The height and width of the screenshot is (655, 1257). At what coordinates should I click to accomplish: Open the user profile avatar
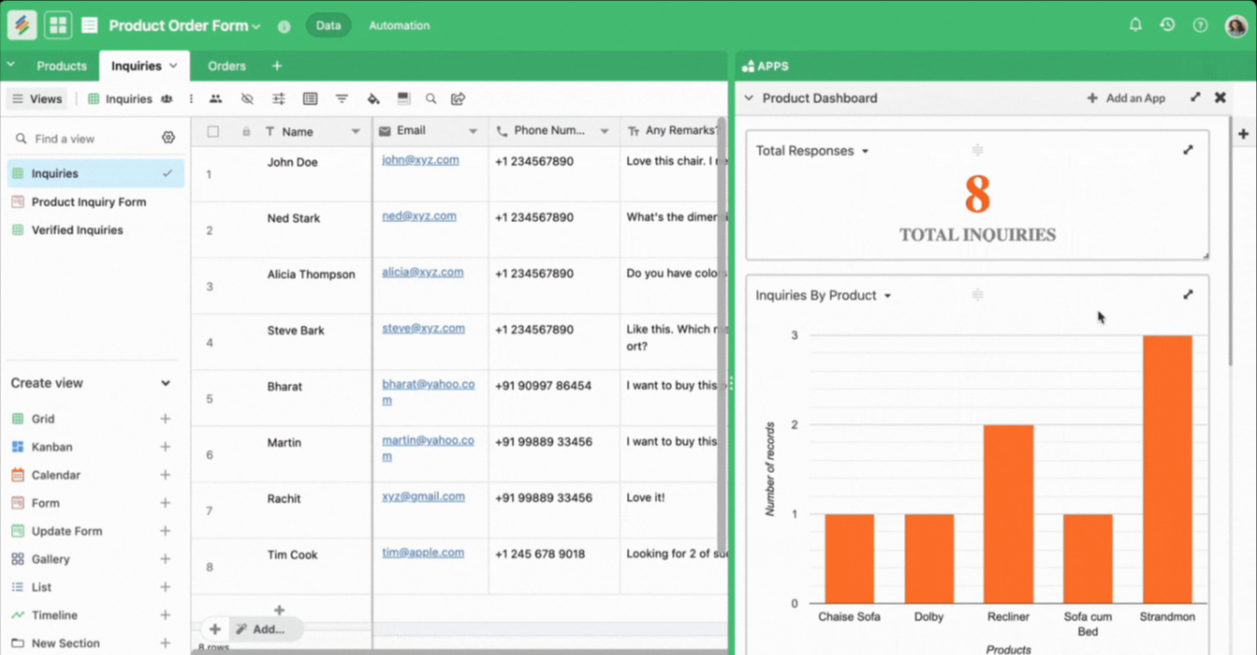[1236, 26]
